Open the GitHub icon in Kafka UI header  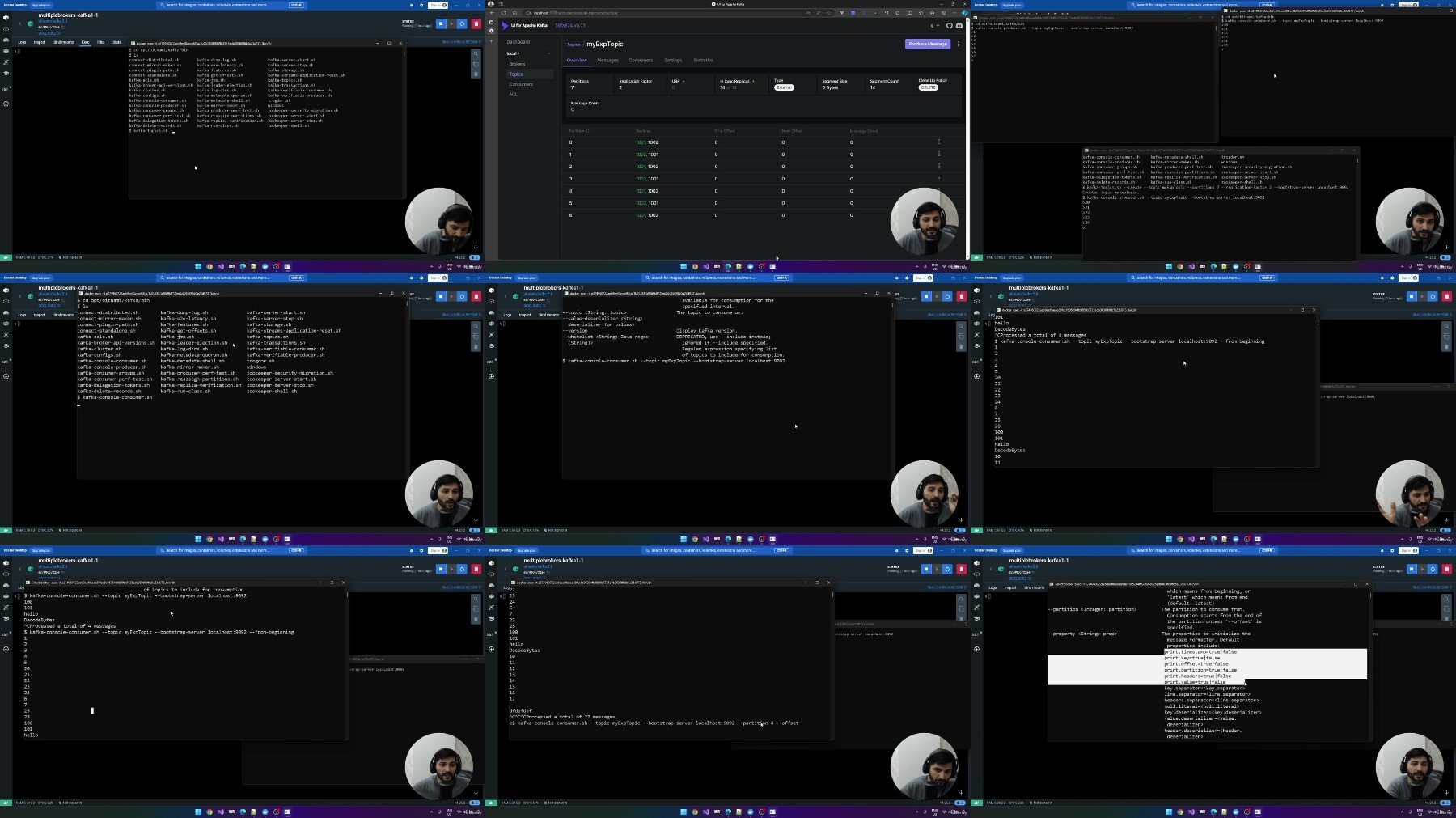coord(950,25)
